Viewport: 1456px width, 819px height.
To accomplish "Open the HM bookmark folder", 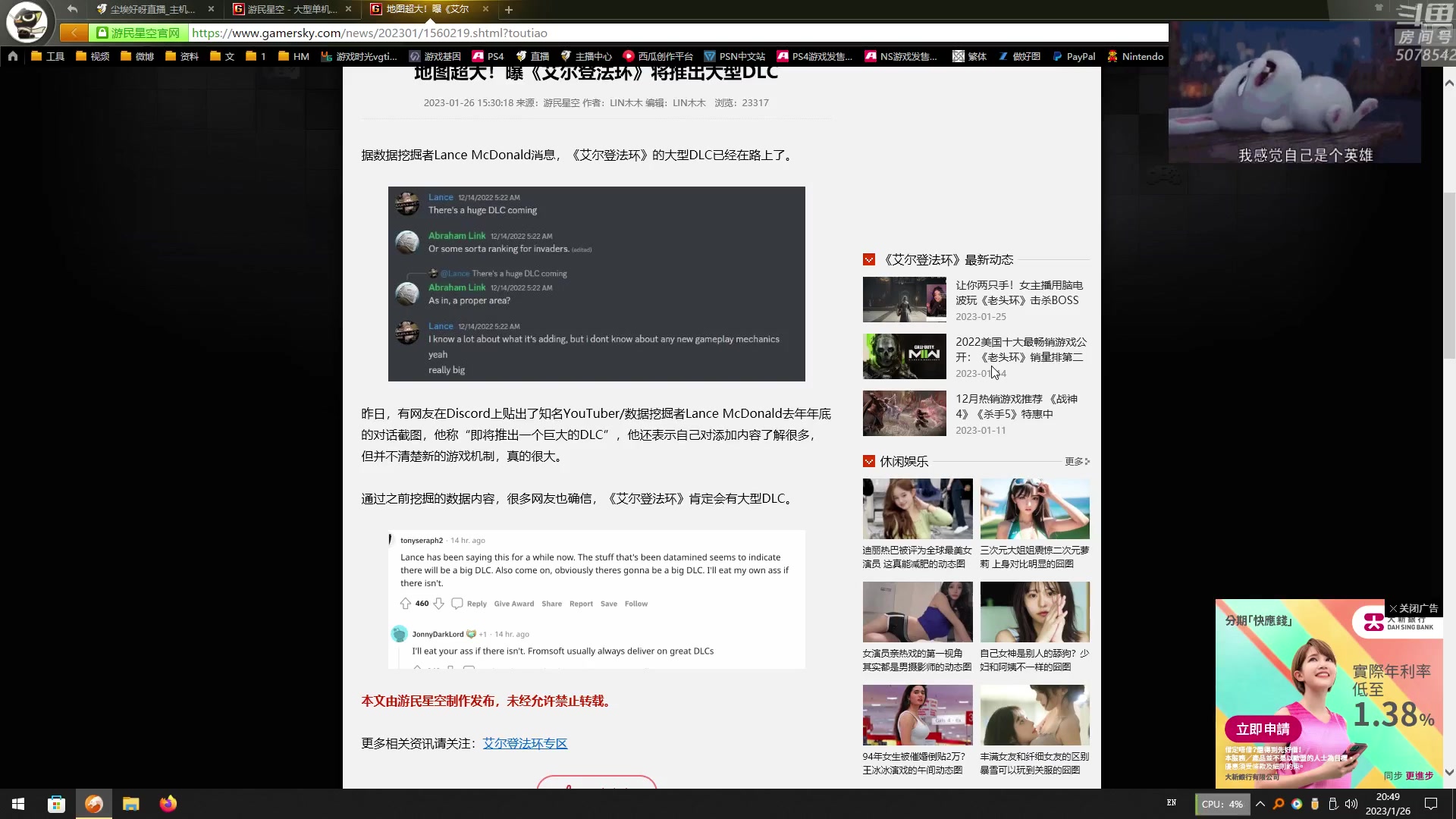I will click(293, 56).
